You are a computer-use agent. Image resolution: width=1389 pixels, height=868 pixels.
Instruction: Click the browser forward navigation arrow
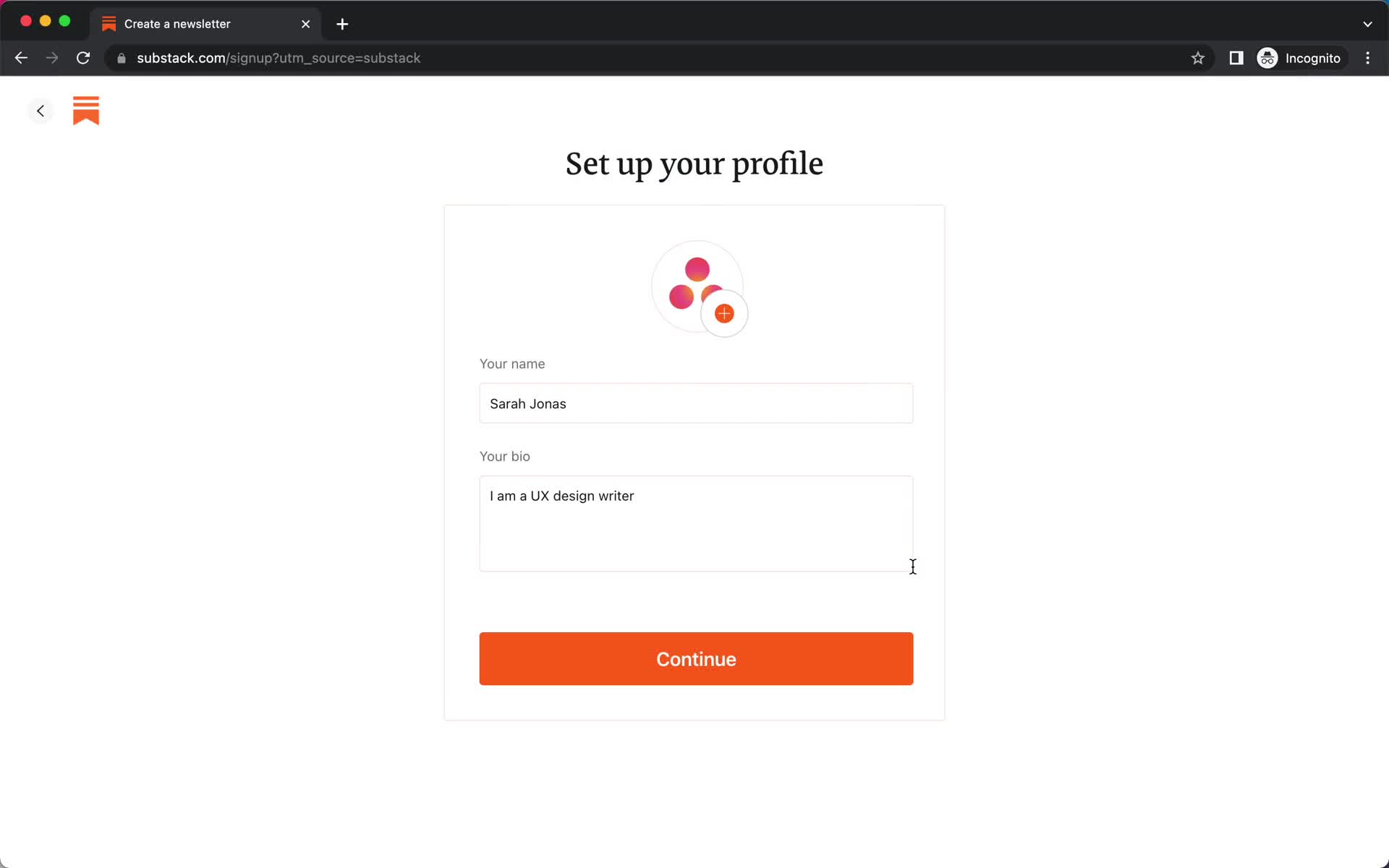click(x=52, y=58)
